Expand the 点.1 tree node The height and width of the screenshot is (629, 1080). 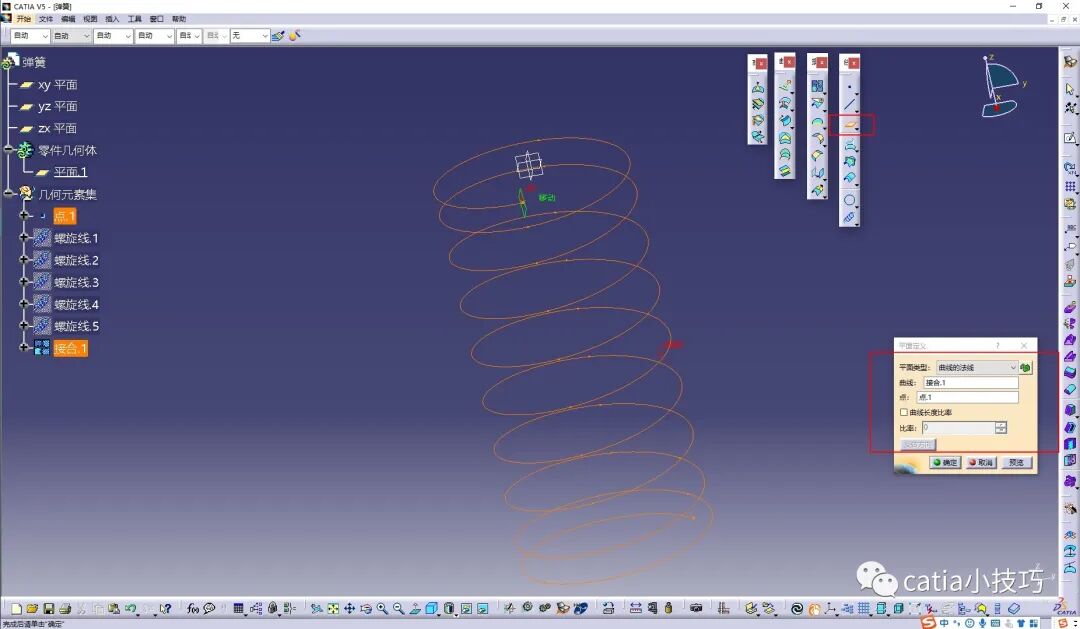click(24, 216)
